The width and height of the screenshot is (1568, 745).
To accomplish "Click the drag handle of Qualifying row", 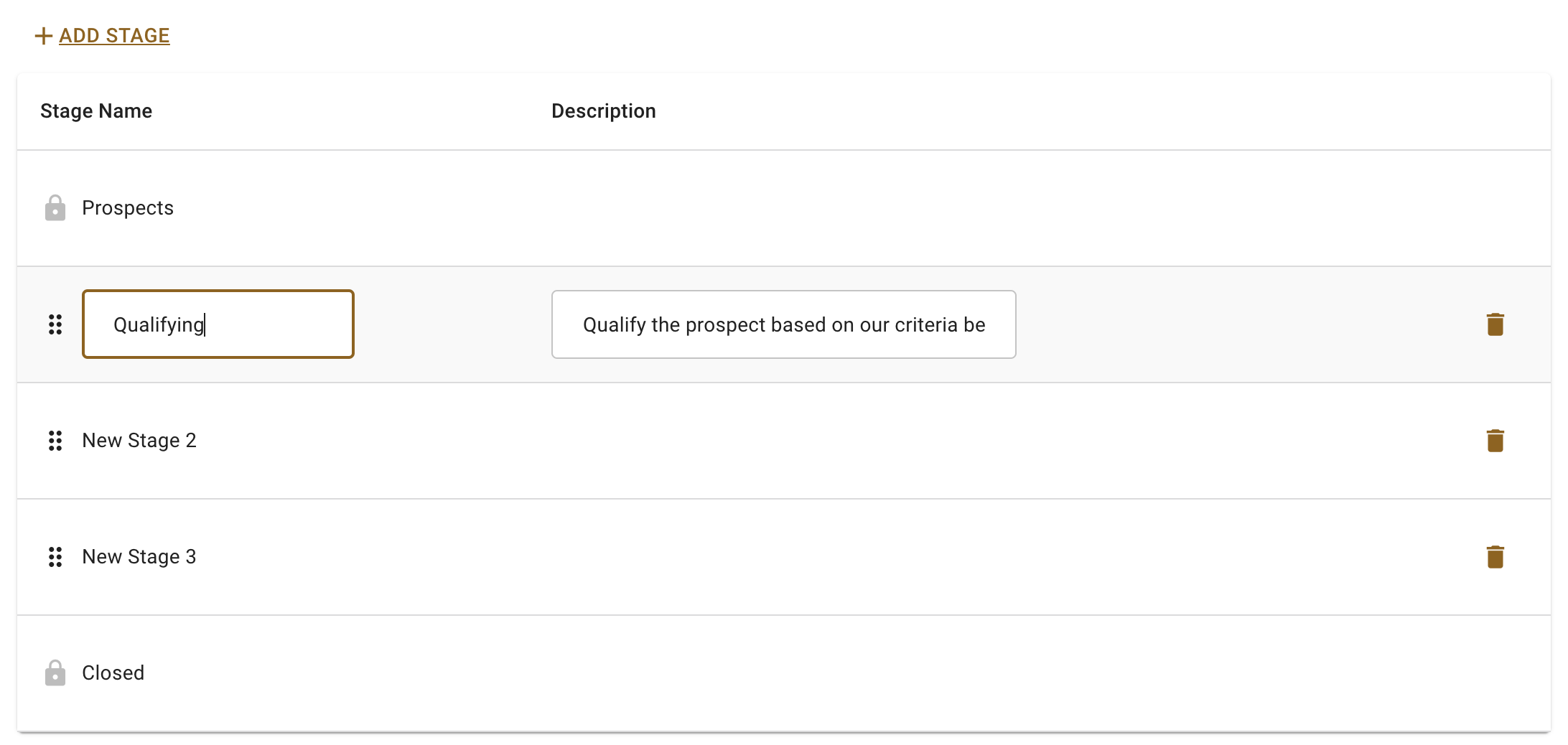I will pyautogui.click(x=55, y=324).
